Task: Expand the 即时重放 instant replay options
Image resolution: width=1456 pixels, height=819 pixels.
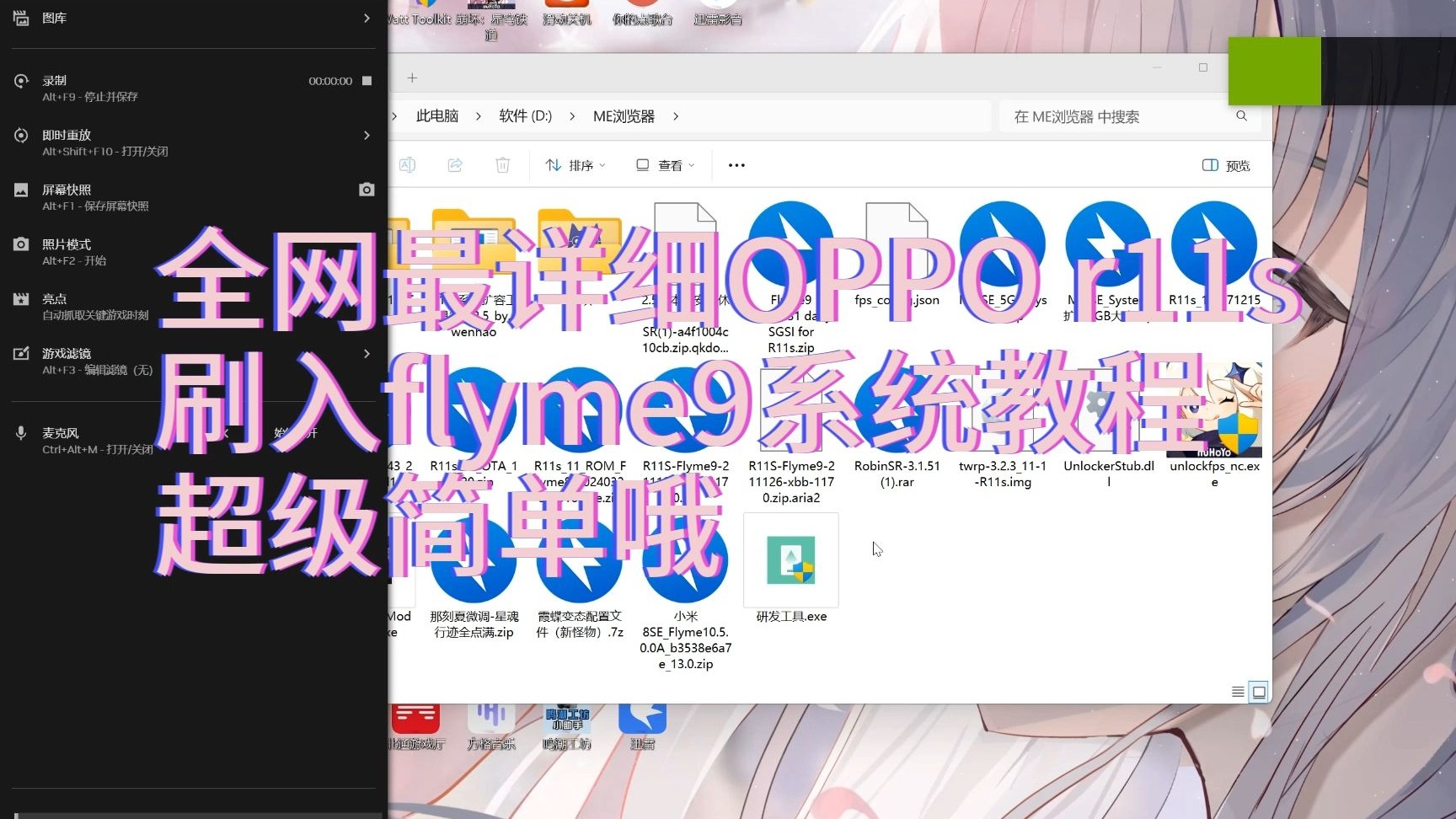Action: 367,135
